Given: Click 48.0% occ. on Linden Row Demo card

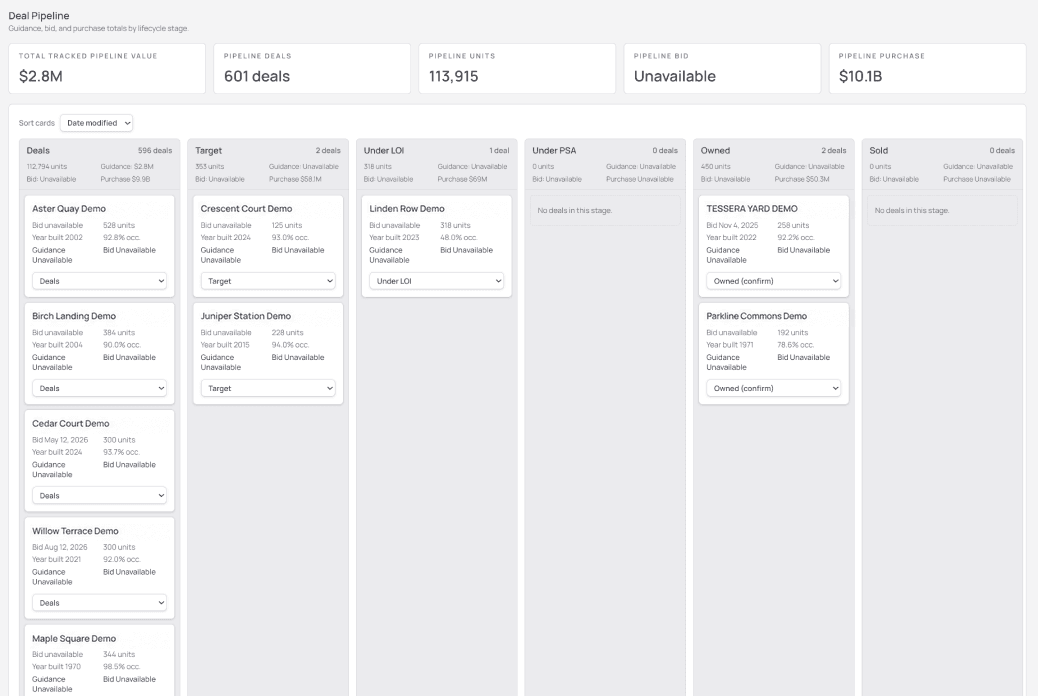Looking at the screenshot, I should coord(459,237).
